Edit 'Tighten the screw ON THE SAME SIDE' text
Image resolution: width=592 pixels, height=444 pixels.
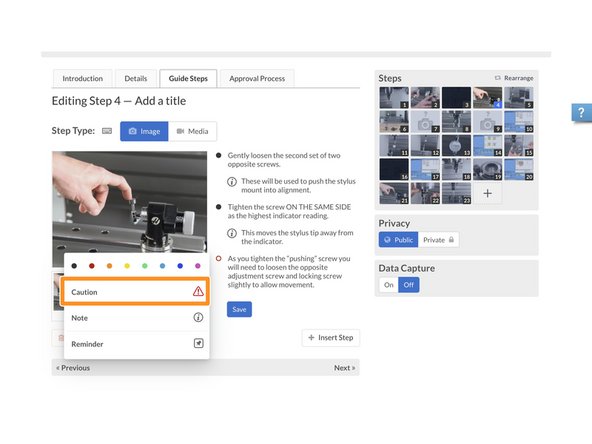(x=289, y=211)
